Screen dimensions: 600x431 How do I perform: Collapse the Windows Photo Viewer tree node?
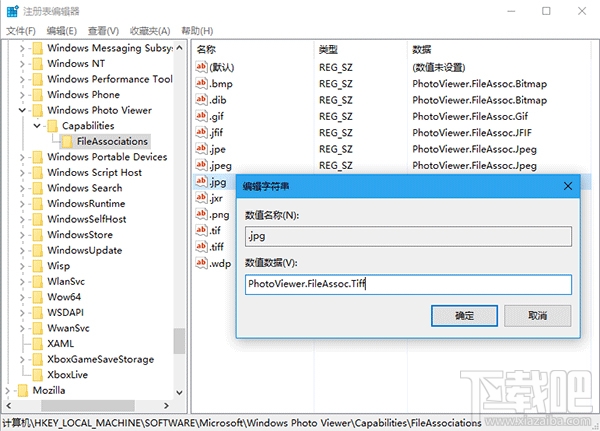(22, 110)
